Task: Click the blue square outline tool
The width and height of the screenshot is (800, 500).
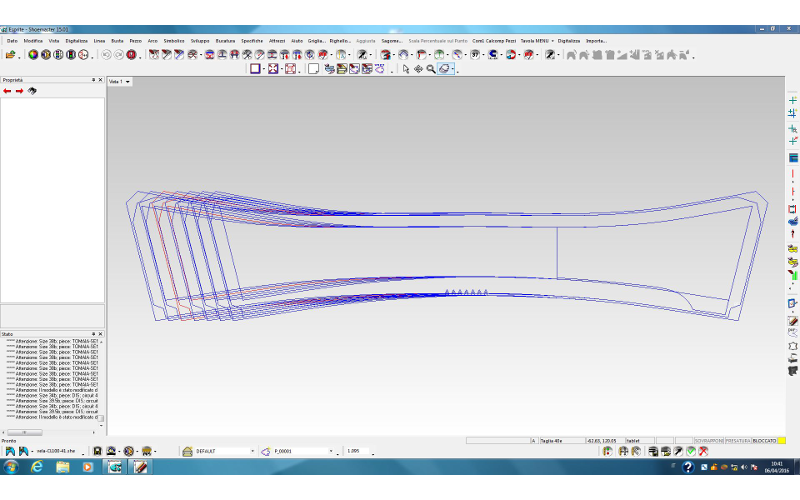Action: [x=255, y=69]
